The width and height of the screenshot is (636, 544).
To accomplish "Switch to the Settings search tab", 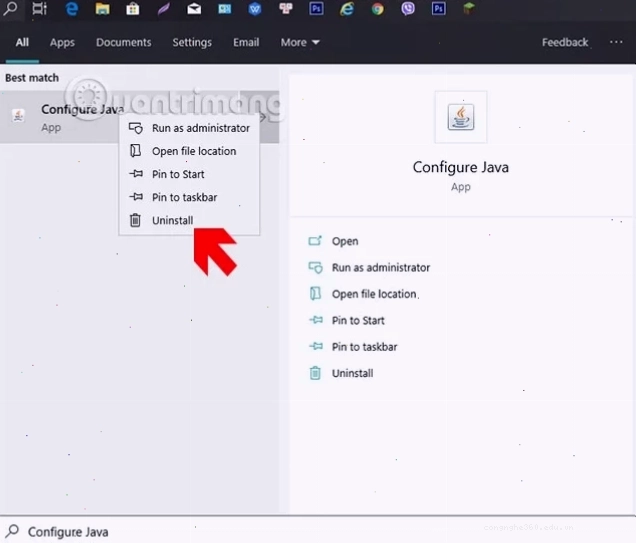I will pos(192,42).
